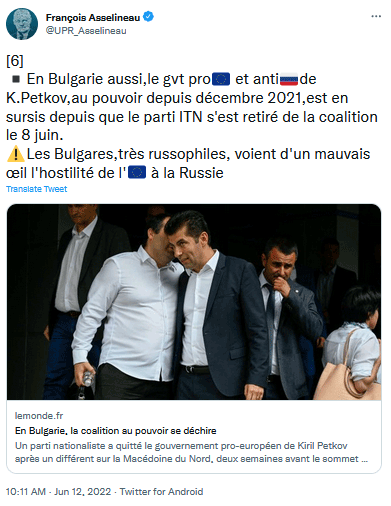Click the [6] thread number text
The image size is (391, 506).
15,61
